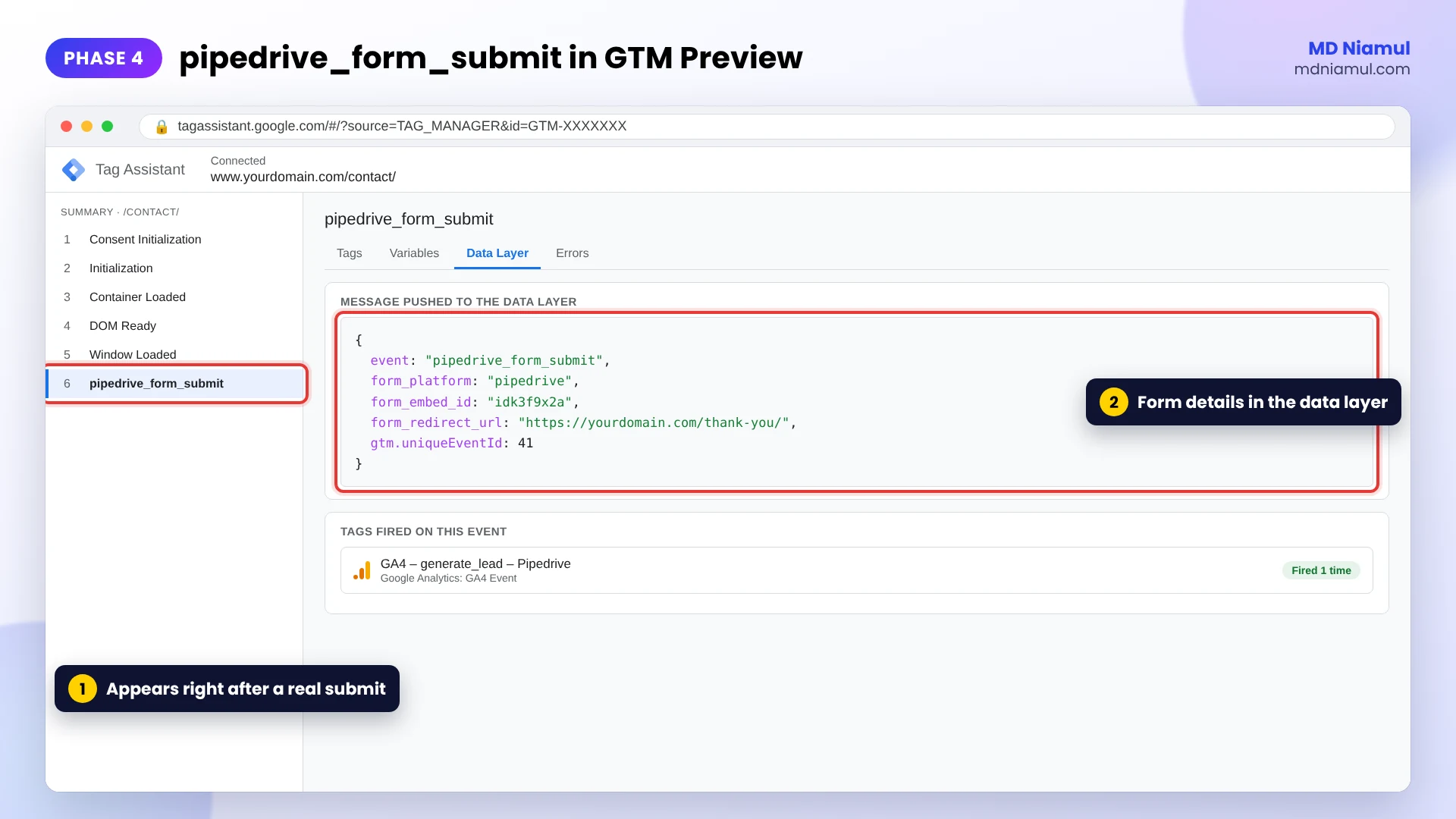The height and width of the screenshot is (819, 1456).
Task: Click Google Analytics: GA4 Event subtitle
Action: click(448, 579)
